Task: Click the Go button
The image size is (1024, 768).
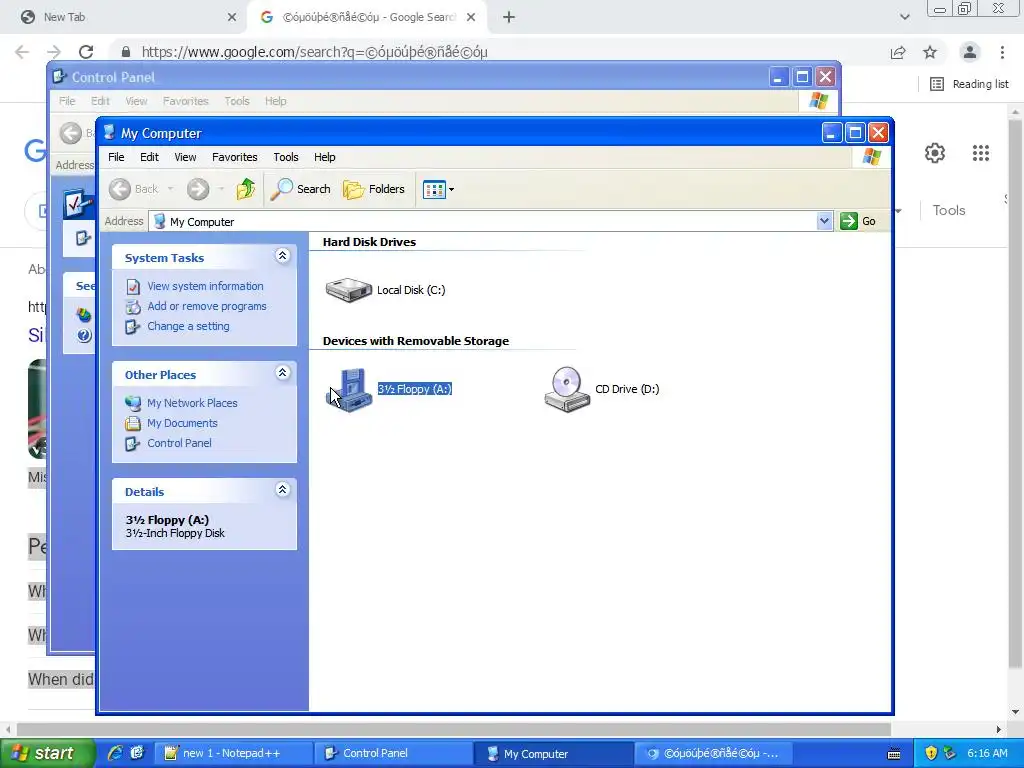Action: [x=858, y=221]
